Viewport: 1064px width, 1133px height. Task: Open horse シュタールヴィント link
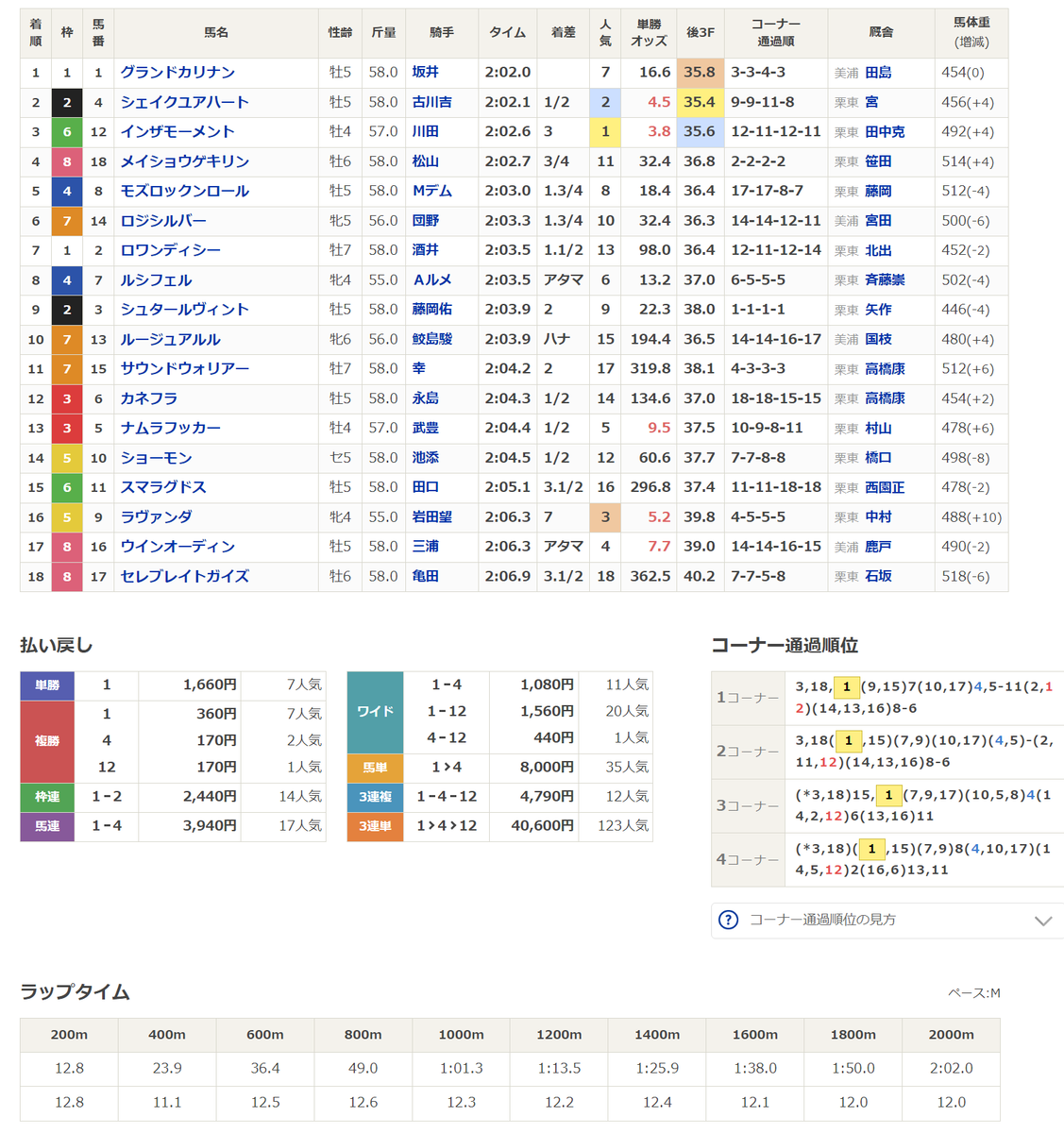[x=185, y=310]
